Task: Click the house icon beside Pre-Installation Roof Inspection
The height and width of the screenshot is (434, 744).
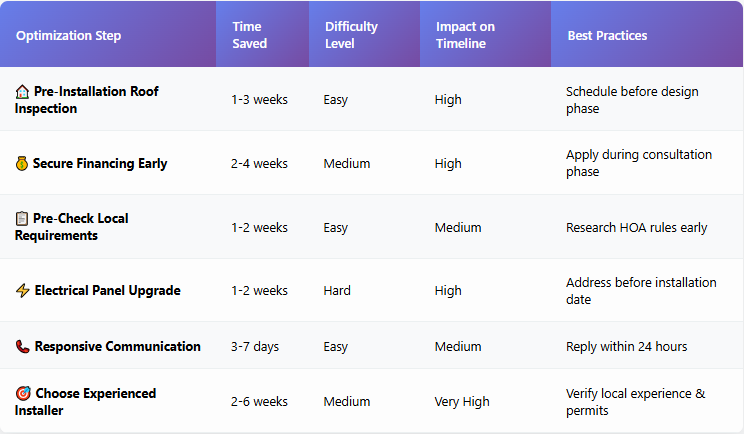Action: pos(22,92)
